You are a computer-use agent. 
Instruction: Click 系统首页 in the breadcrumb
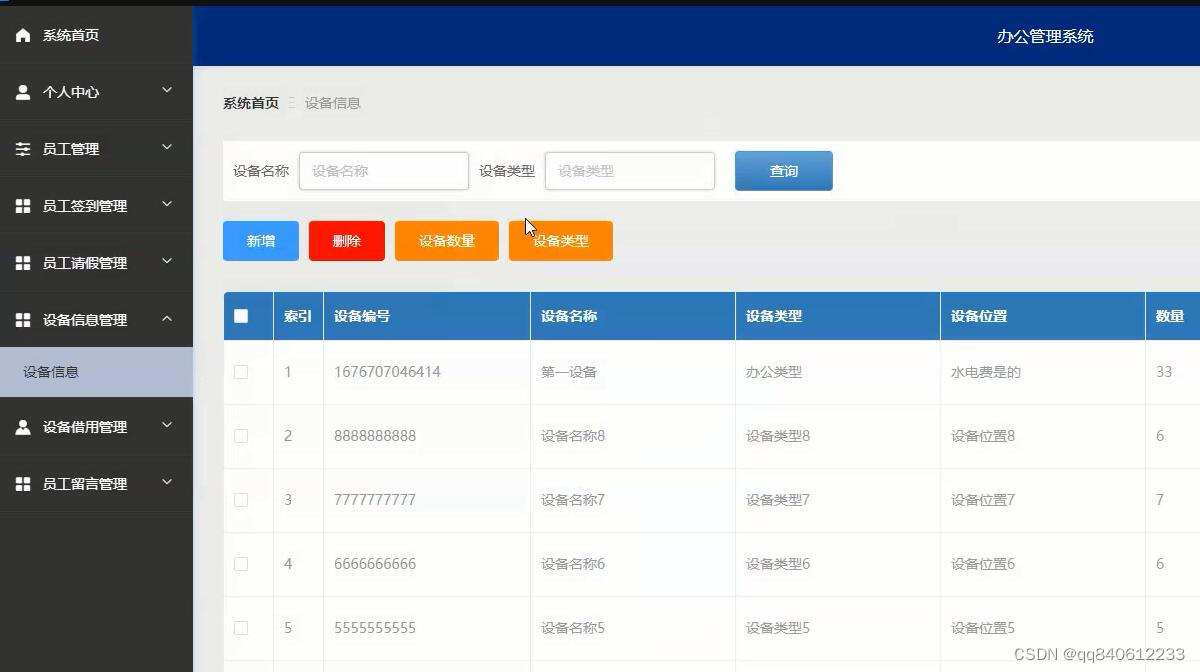click(x=250, y=103)
